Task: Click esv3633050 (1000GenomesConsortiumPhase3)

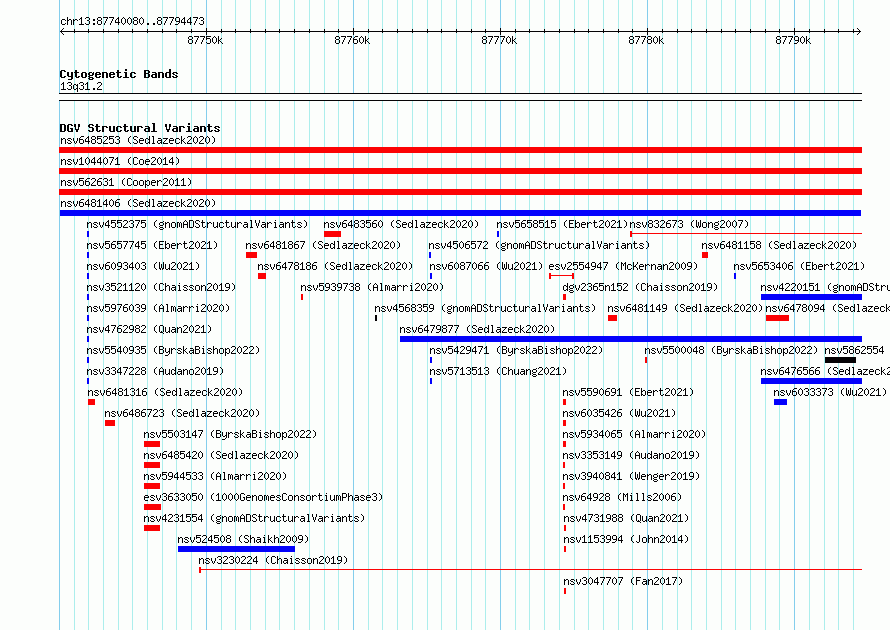Action: coord(263,497)
